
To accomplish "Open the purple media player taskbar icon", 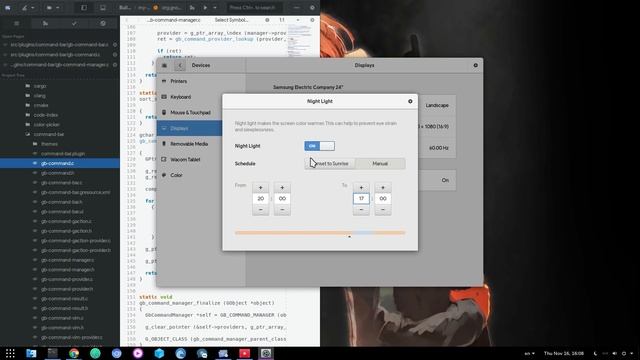I will pos(138,353).
